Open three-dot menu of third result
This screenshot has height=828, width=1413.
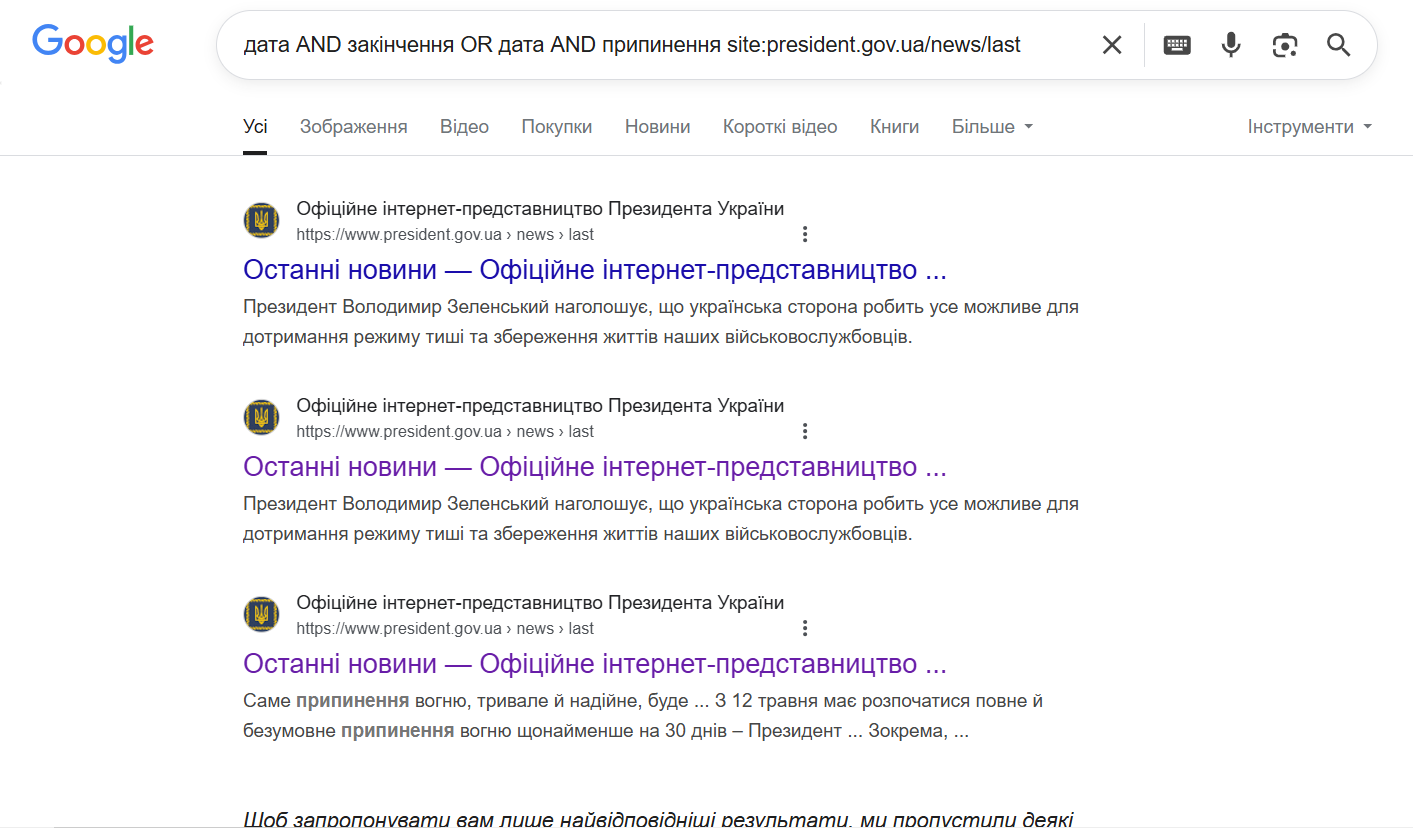point(805,629)
